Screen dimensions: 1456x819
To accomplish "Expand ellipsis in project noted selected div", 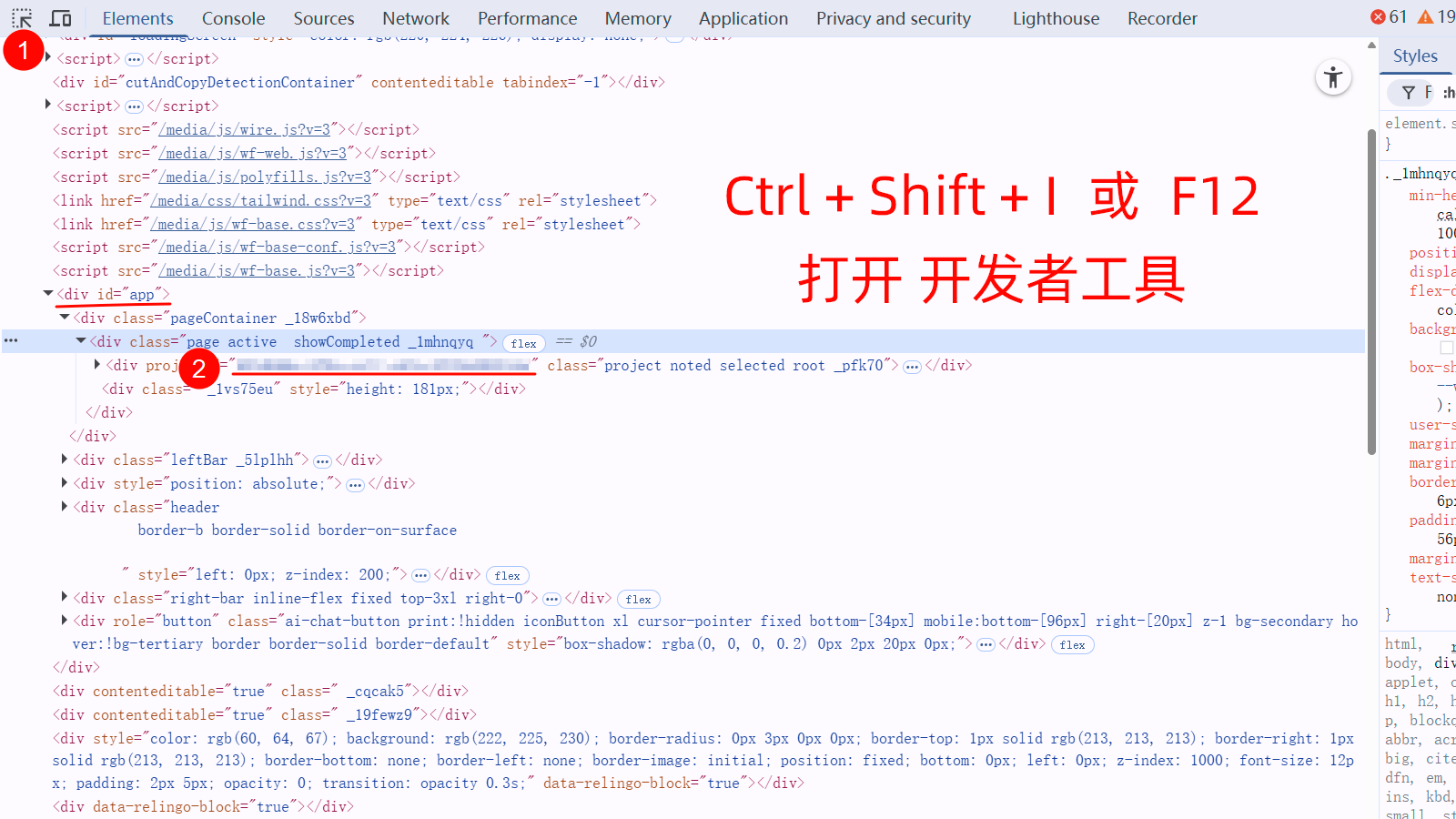I will point(912,367).
